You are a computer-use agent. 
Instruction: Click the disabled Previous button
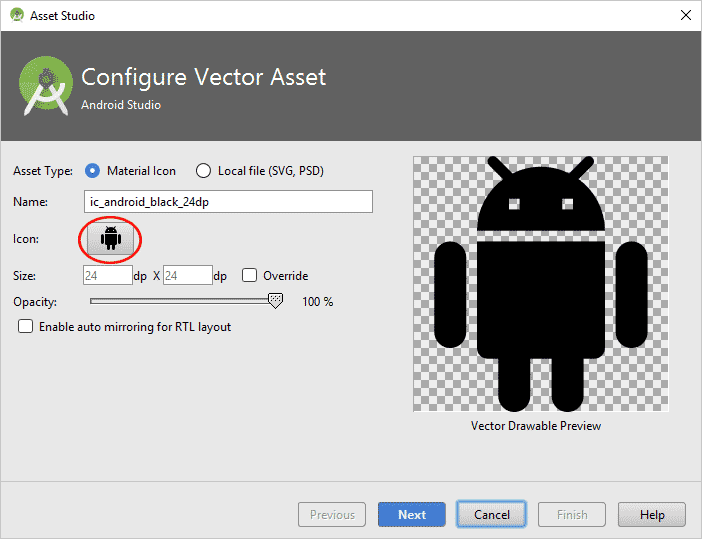click(332, 515)
